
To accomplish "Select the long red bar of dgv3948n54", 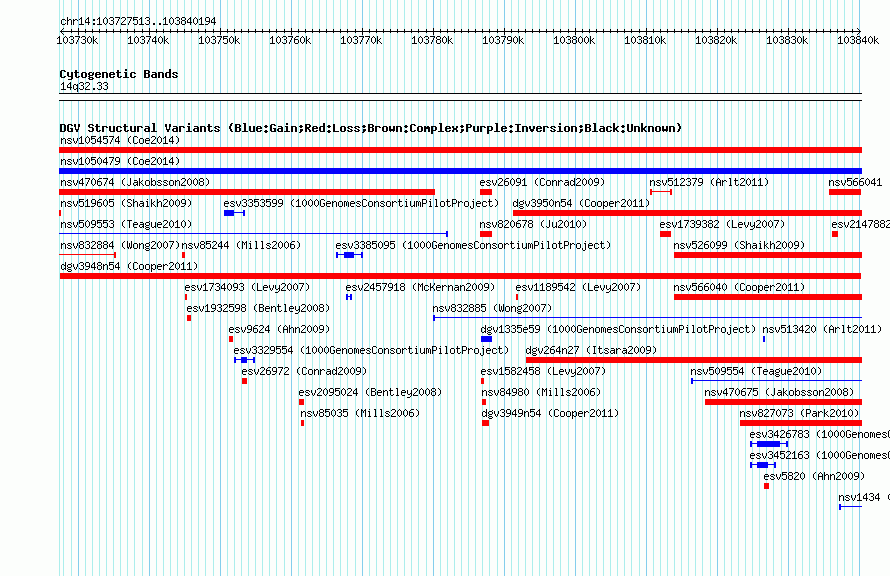I will (460, 276).
